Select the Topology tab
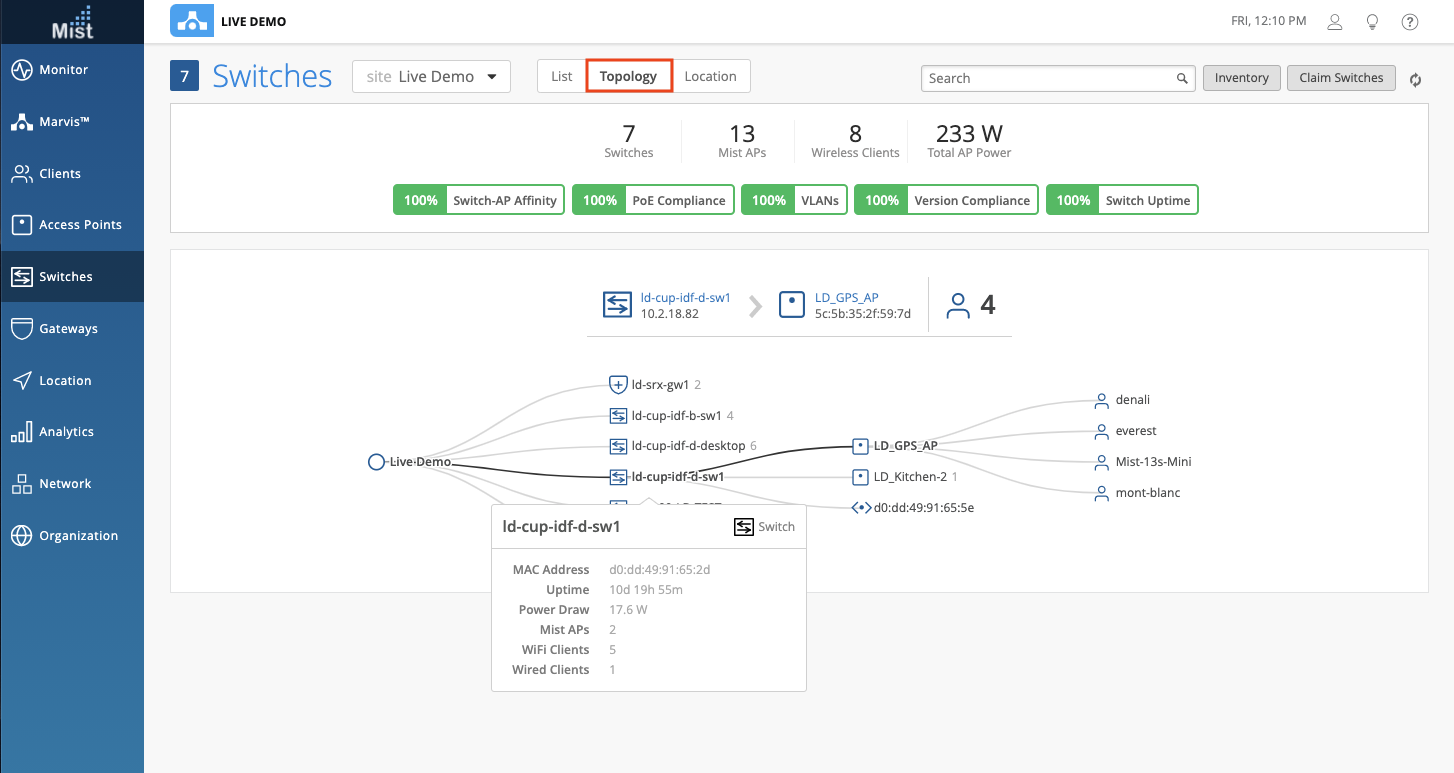This screenshot has height=773, width=1454. (x=628, y=76)
